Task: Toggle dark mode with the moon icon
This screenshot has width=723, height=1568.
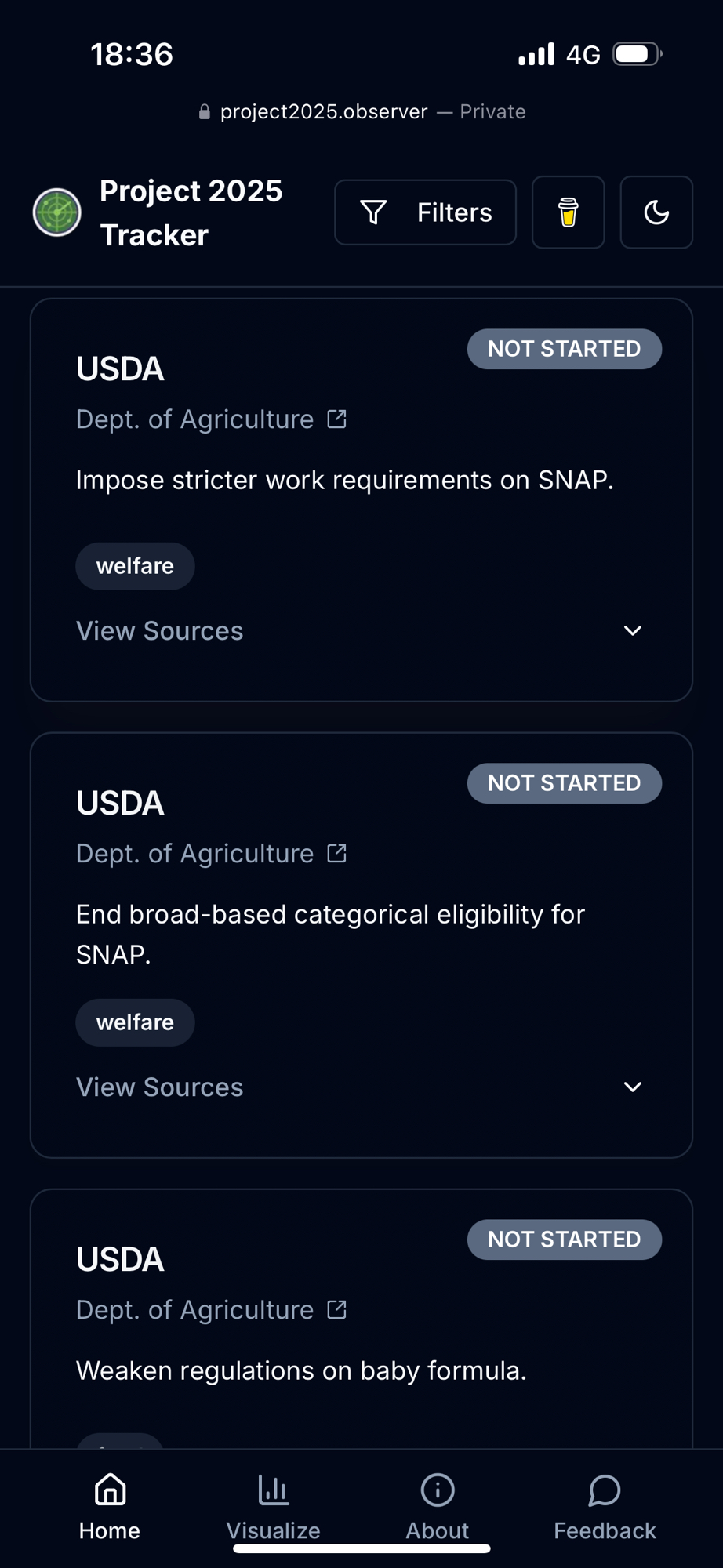Action: pos(656,212)
